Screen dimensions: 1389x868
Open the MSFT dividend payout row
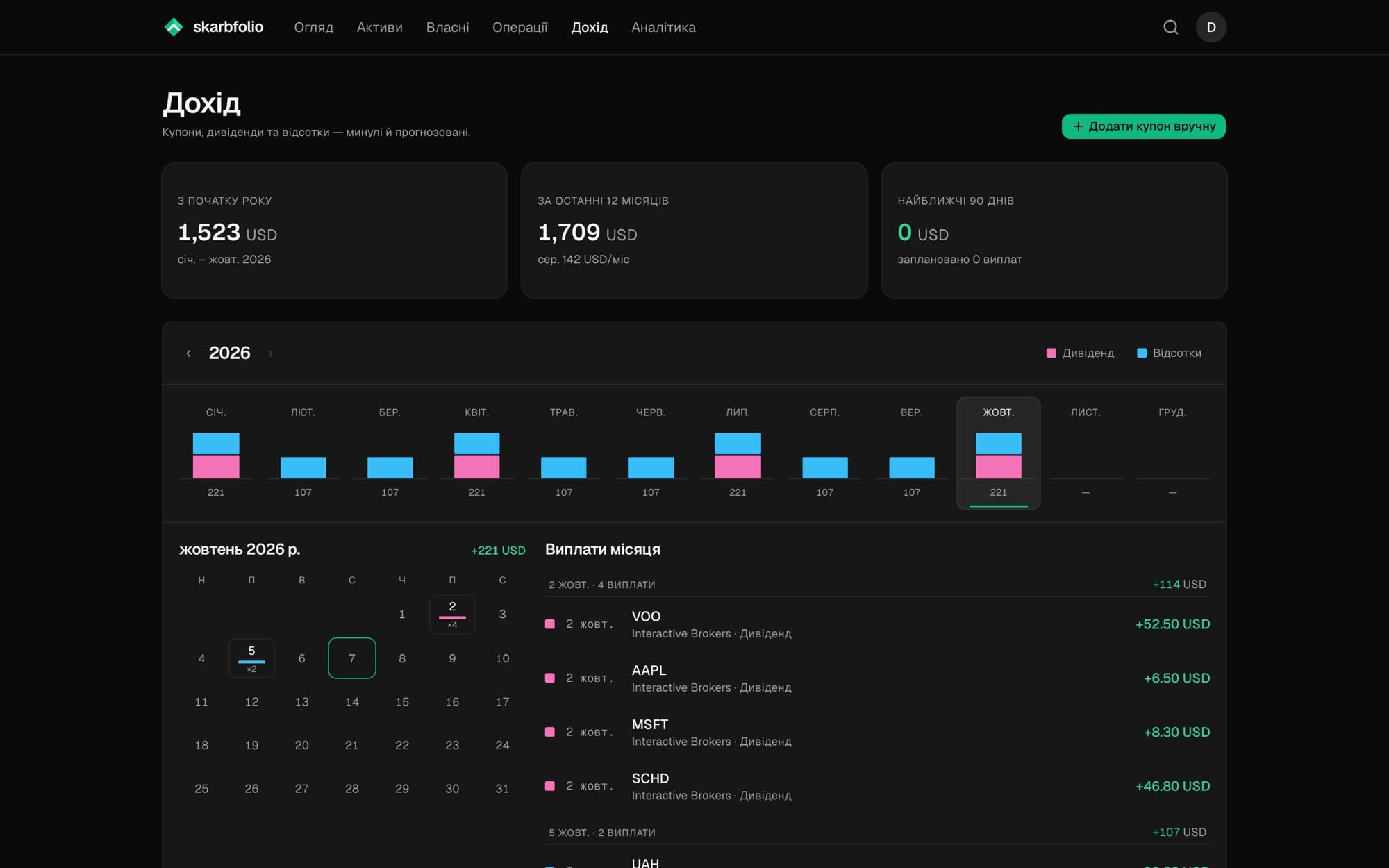877,733
